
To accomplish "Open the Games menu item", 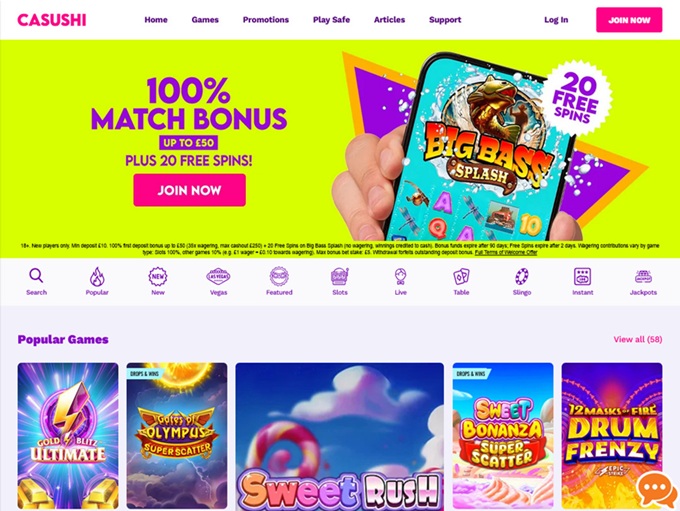I will (205, 20).
